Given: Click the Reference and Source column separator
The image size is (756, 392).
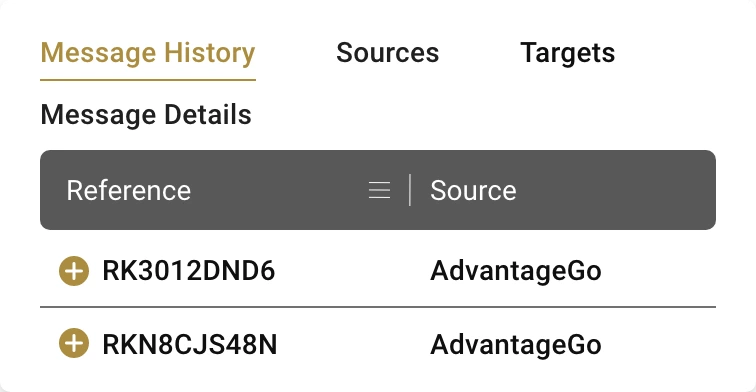Looking at the screenshot, I should [x=410, y=190].
